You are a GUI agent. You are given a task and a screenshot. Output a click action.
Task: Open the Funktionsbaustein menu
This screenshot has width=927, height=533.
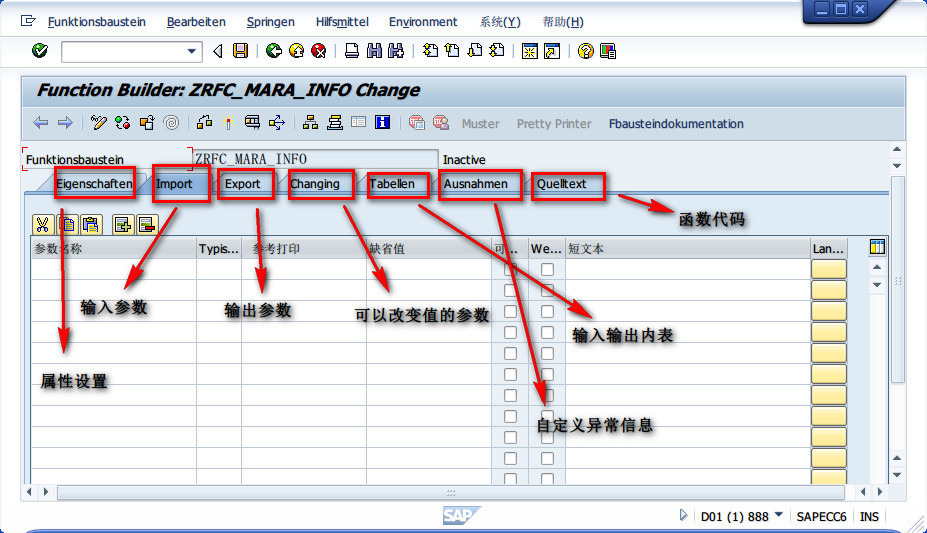point(96,22)
